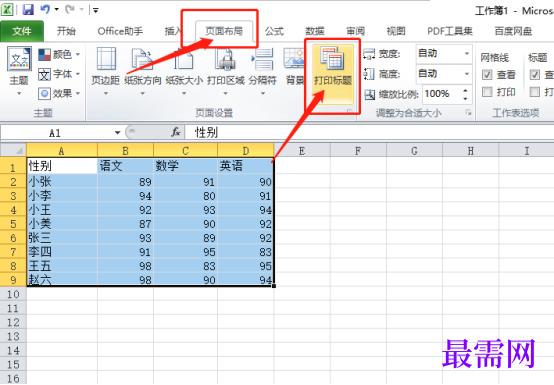Switch to the 百度网盘 tab
554x385 pixels.
point(513,31)
